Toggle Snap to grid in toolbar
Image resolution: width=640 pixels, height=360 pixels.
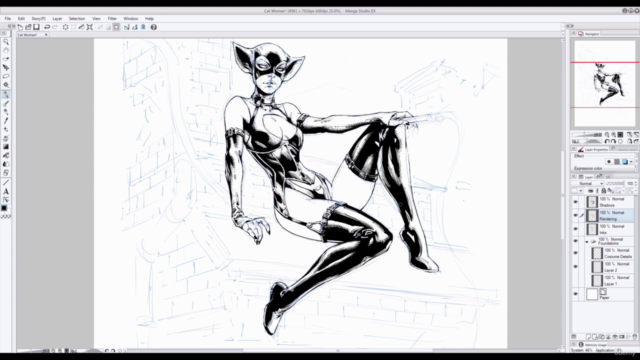(143, 27)
